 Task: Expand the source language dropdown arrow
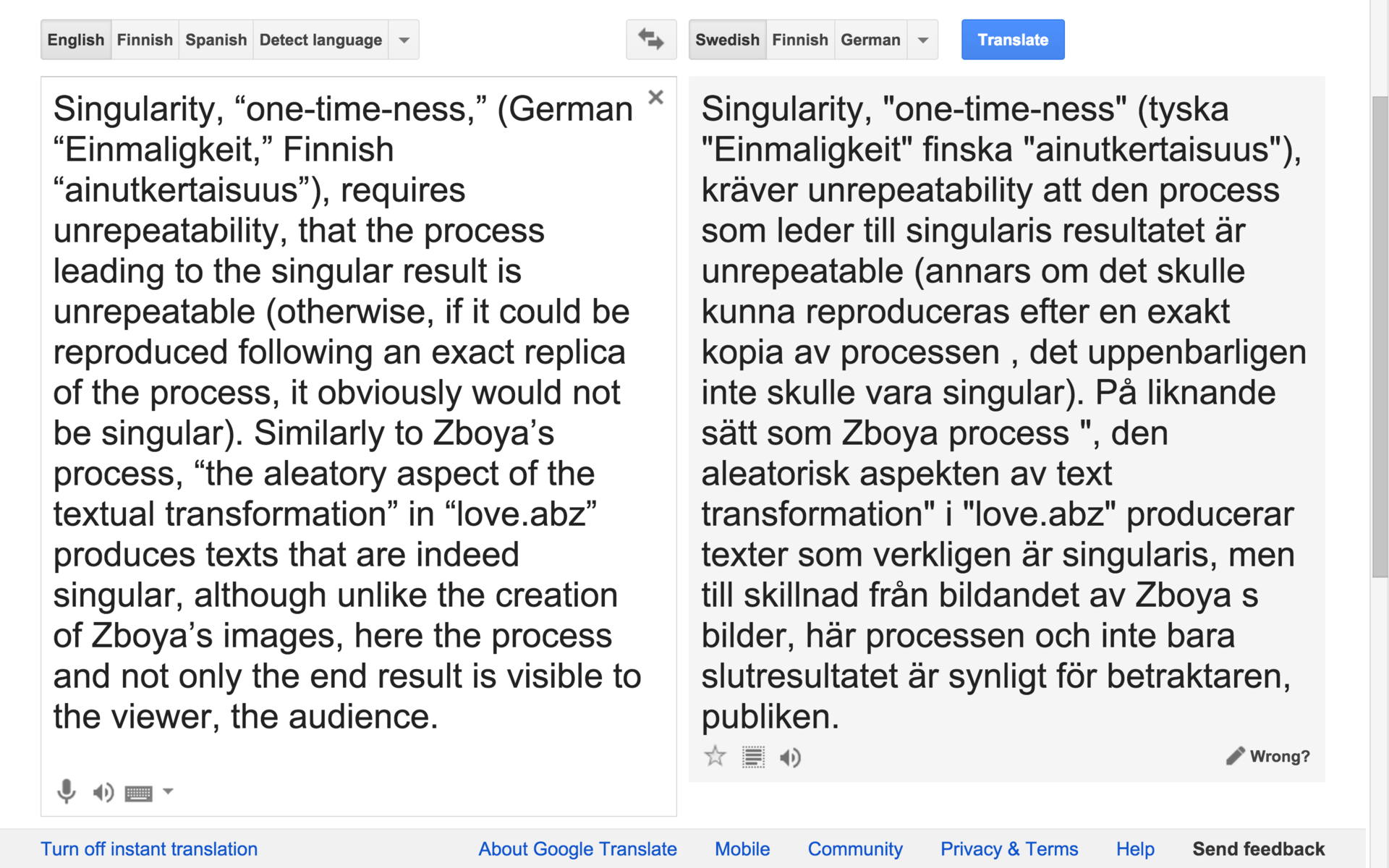[x=404, y=40]
